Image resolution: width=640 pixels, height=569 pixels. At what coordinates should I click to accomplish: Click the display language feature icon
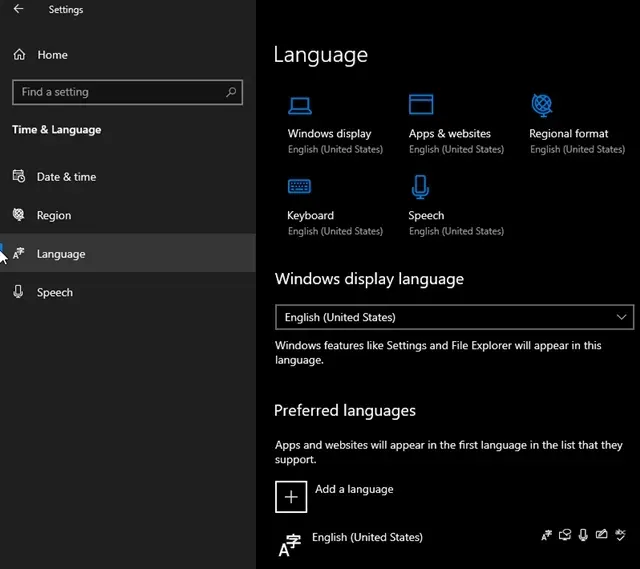(547, 535)
